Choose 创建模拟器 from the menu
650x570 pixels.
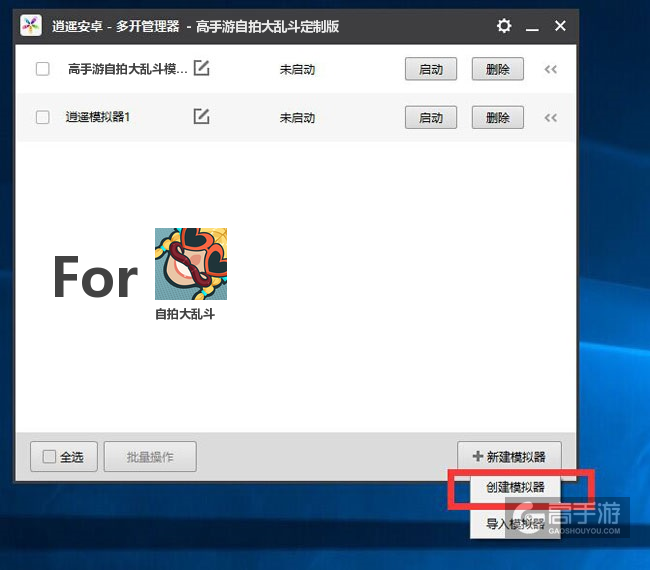515,488
